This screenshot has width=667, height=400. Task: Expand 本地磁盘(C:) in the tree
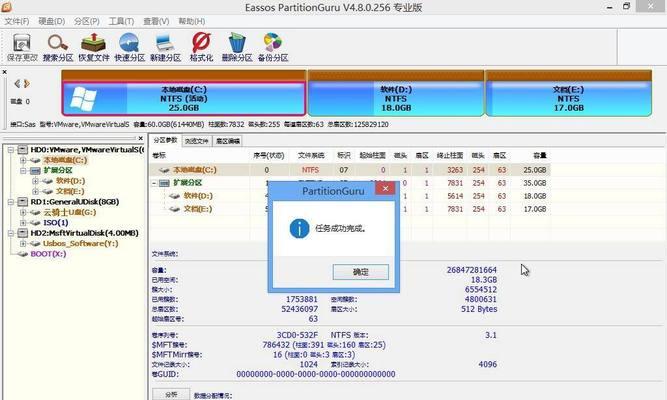[x=23, y=160]
